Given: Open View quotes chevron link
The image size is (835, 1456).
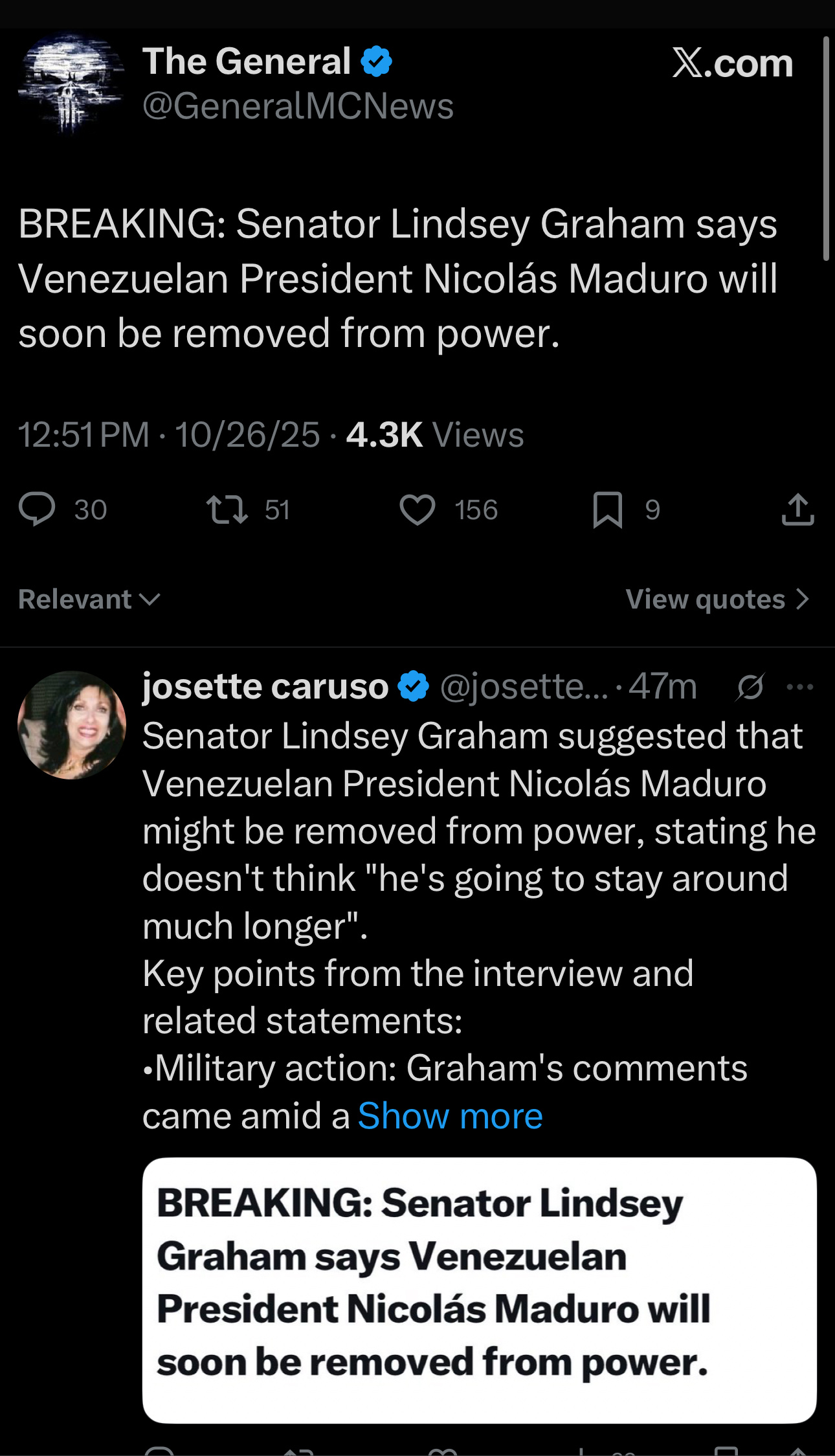Looking at the screenshot, I should (x=717, y=599).
